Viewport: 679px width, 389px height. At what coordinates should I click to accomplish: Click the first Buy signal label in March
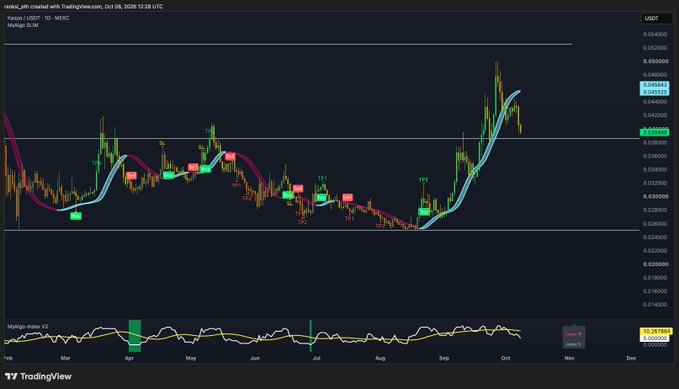76,216
